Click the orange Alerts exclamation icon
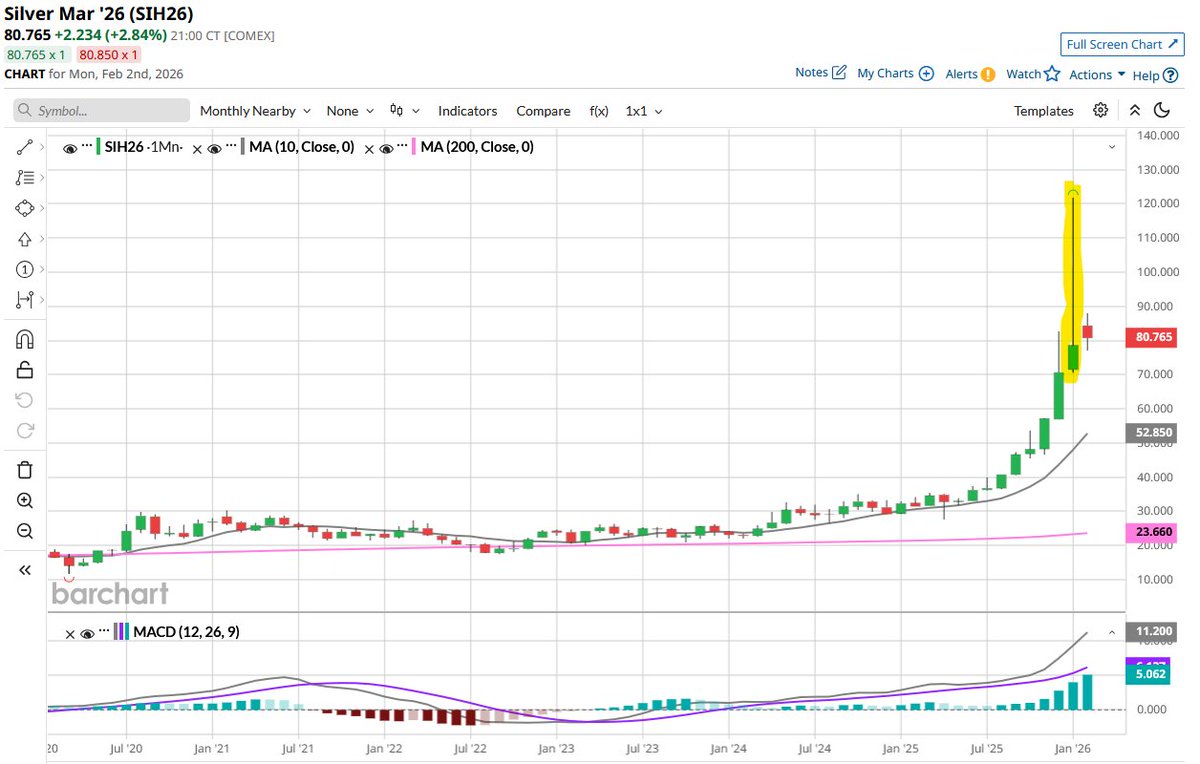This screenshot has width=1200, height=764. click(988, 74)
